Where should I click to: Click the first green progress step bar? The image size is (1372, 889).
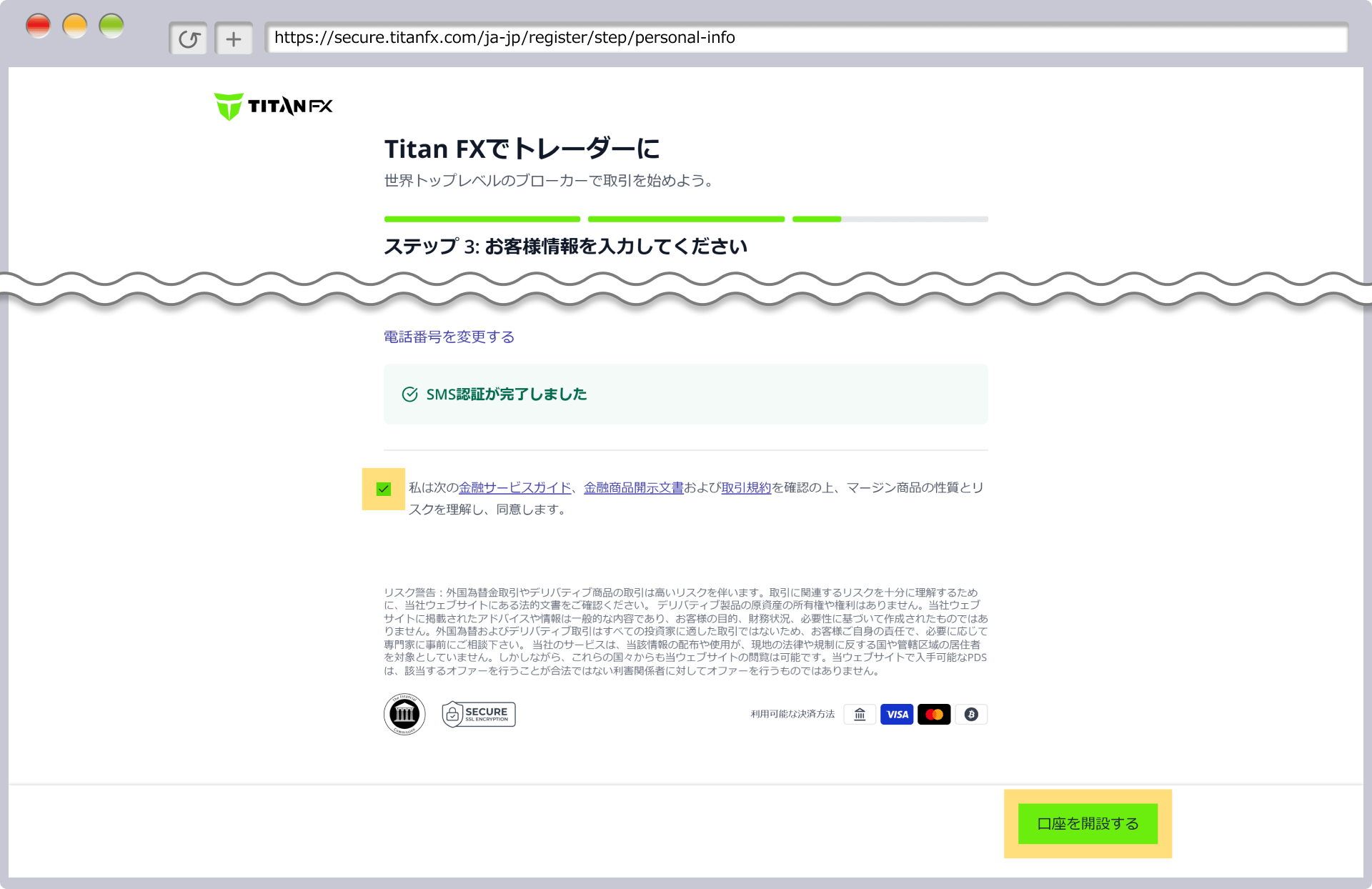coord(482,219)
